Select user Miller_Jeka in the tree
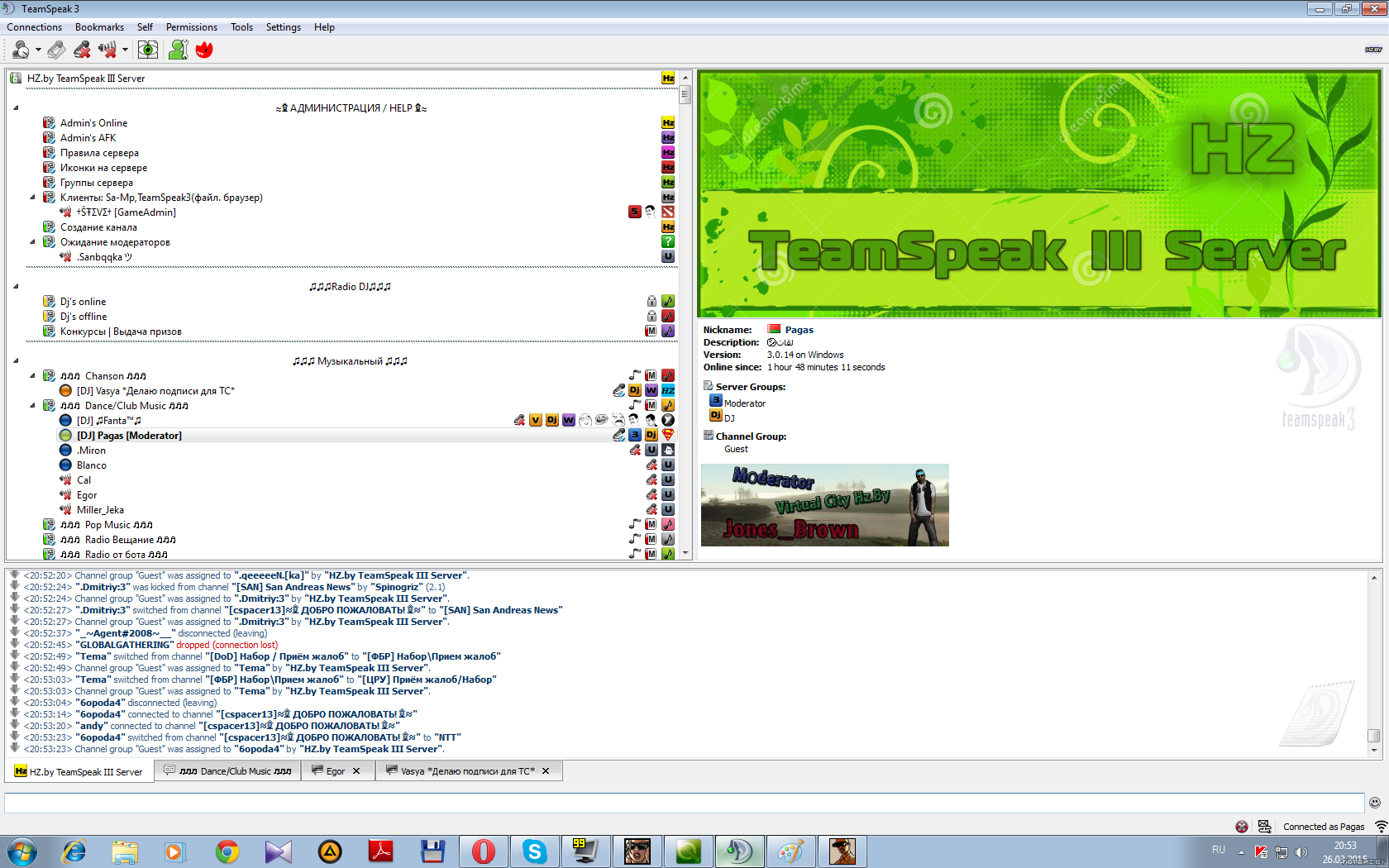Image resolution: width=1389 pixels, height=868 pixels. point(100,510)
